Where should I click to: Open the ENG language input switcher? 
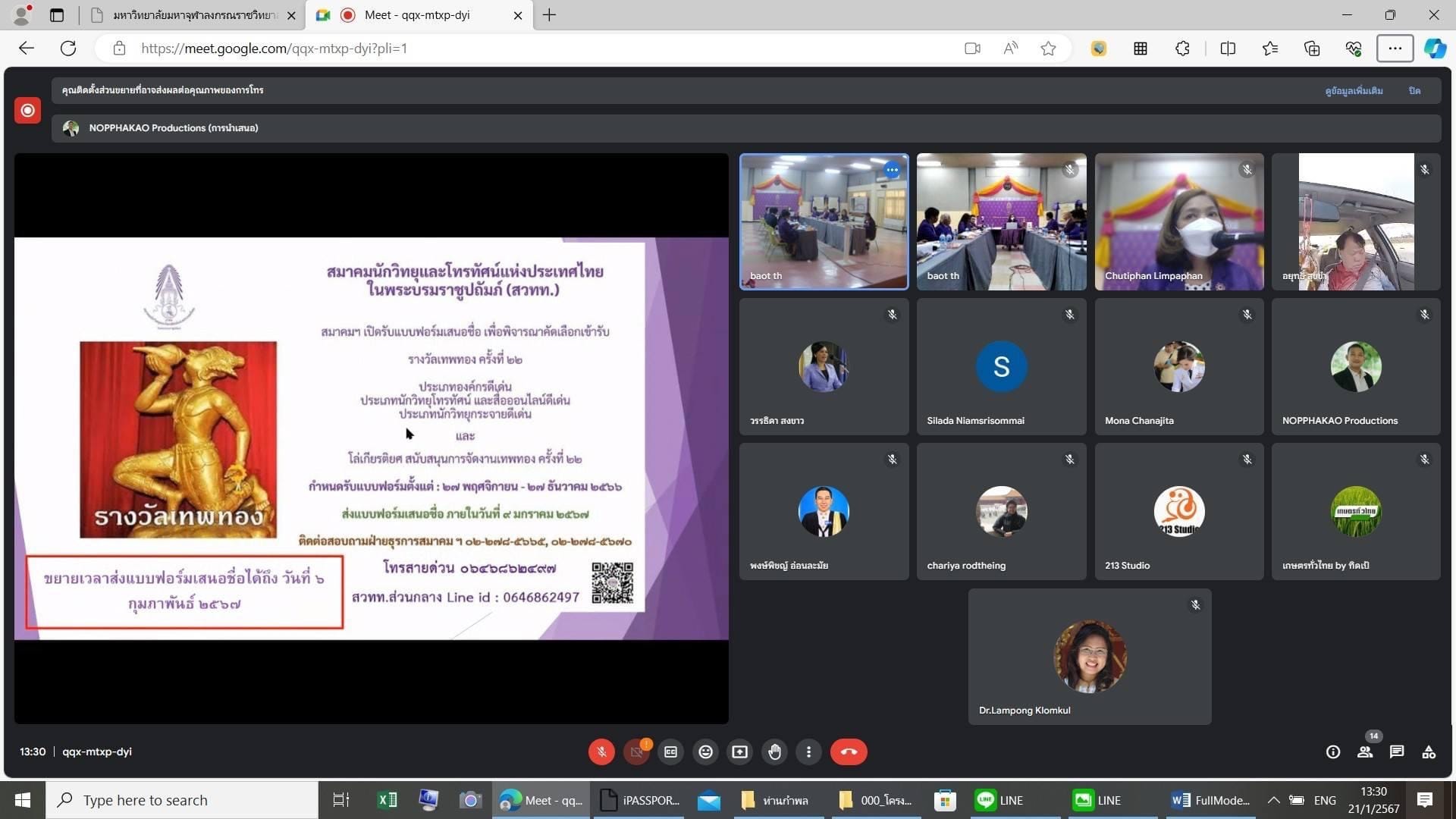coord(1325,800)
